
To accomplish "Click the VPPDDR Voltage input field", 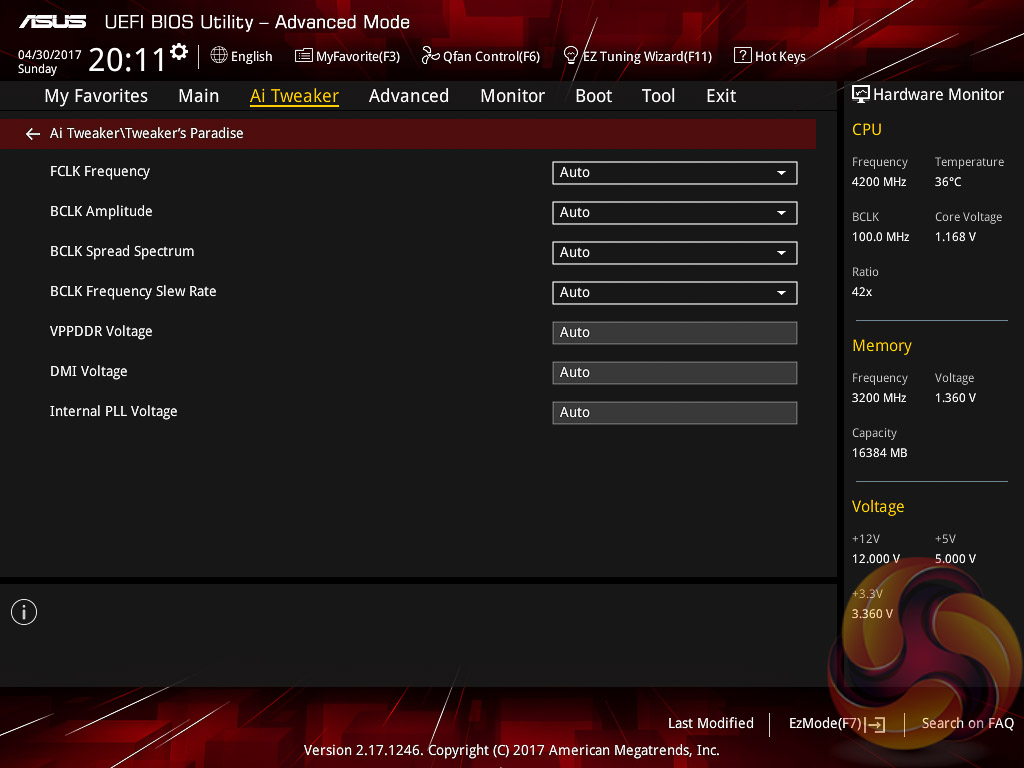I will pyautogui.click(x=674, y=332).
